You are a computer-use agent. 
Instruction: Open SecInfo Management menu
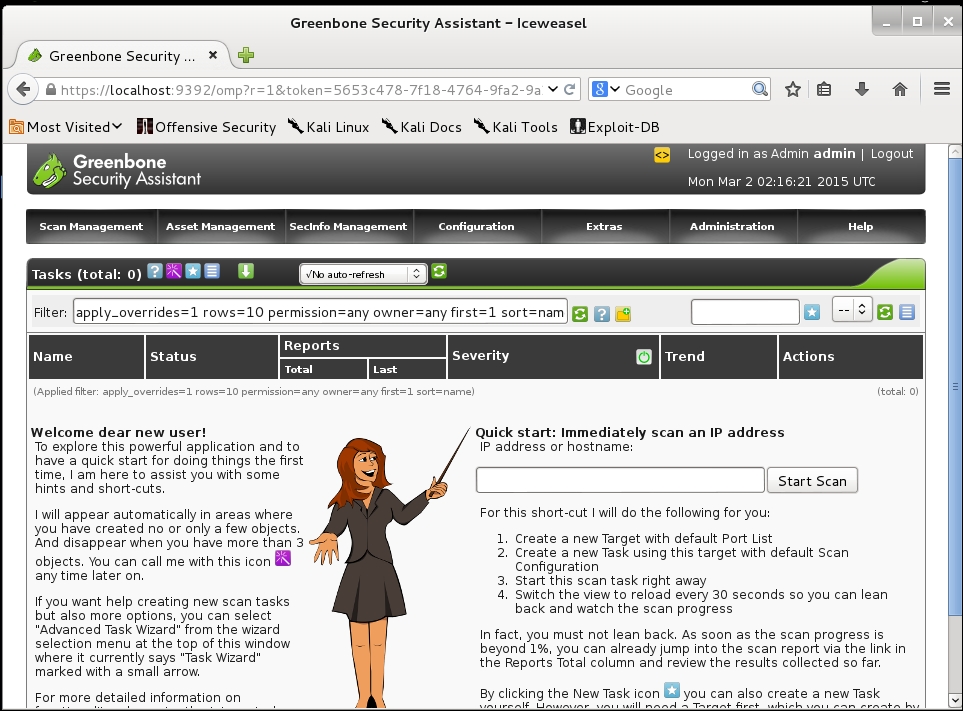pyautogui.click(x=348, y=227)
